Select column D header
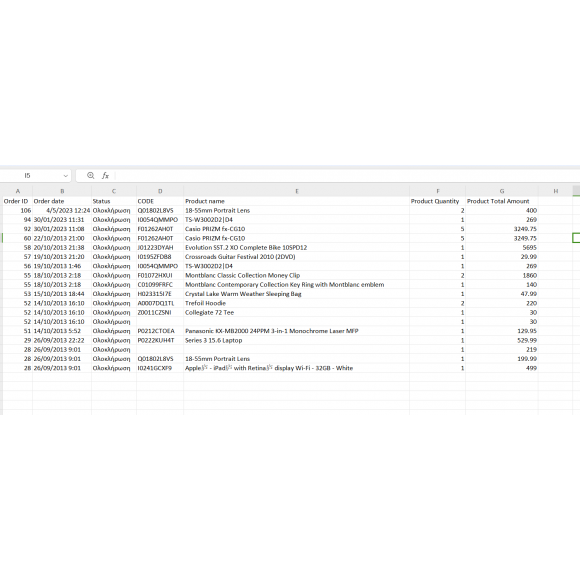 [x=160, y=191]
